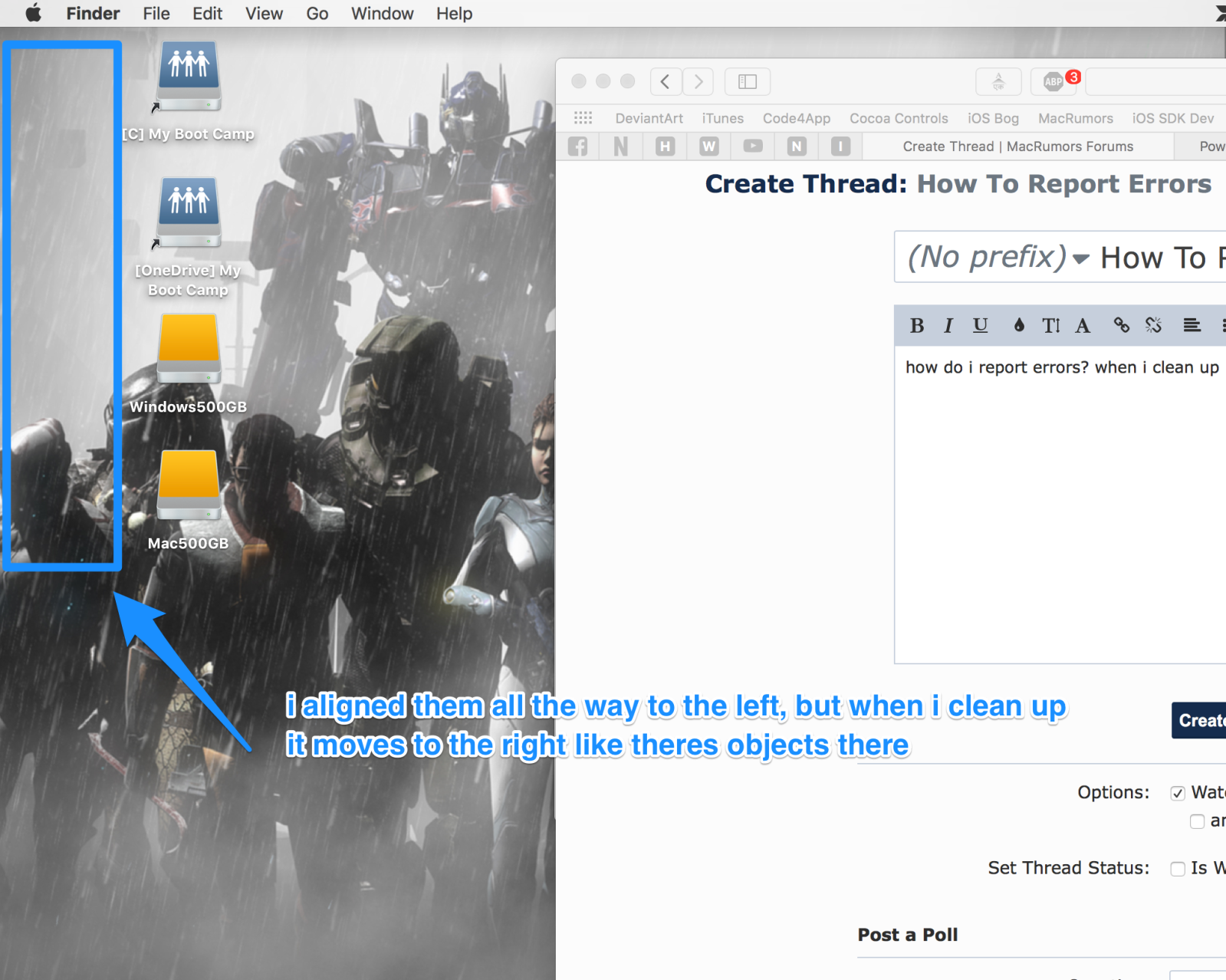This screenshot has height=980, width=1226.
Task: Open the Adblock Plus (ABP) extension
Action: click(1054, 81)
